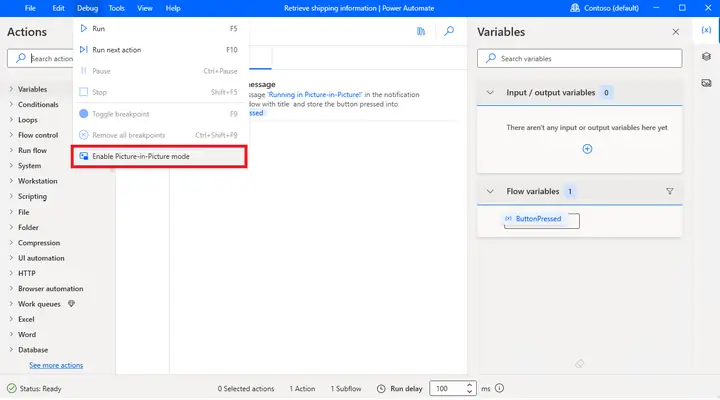
Task: Add a new input or output variable
Action: tap(587, 149)
